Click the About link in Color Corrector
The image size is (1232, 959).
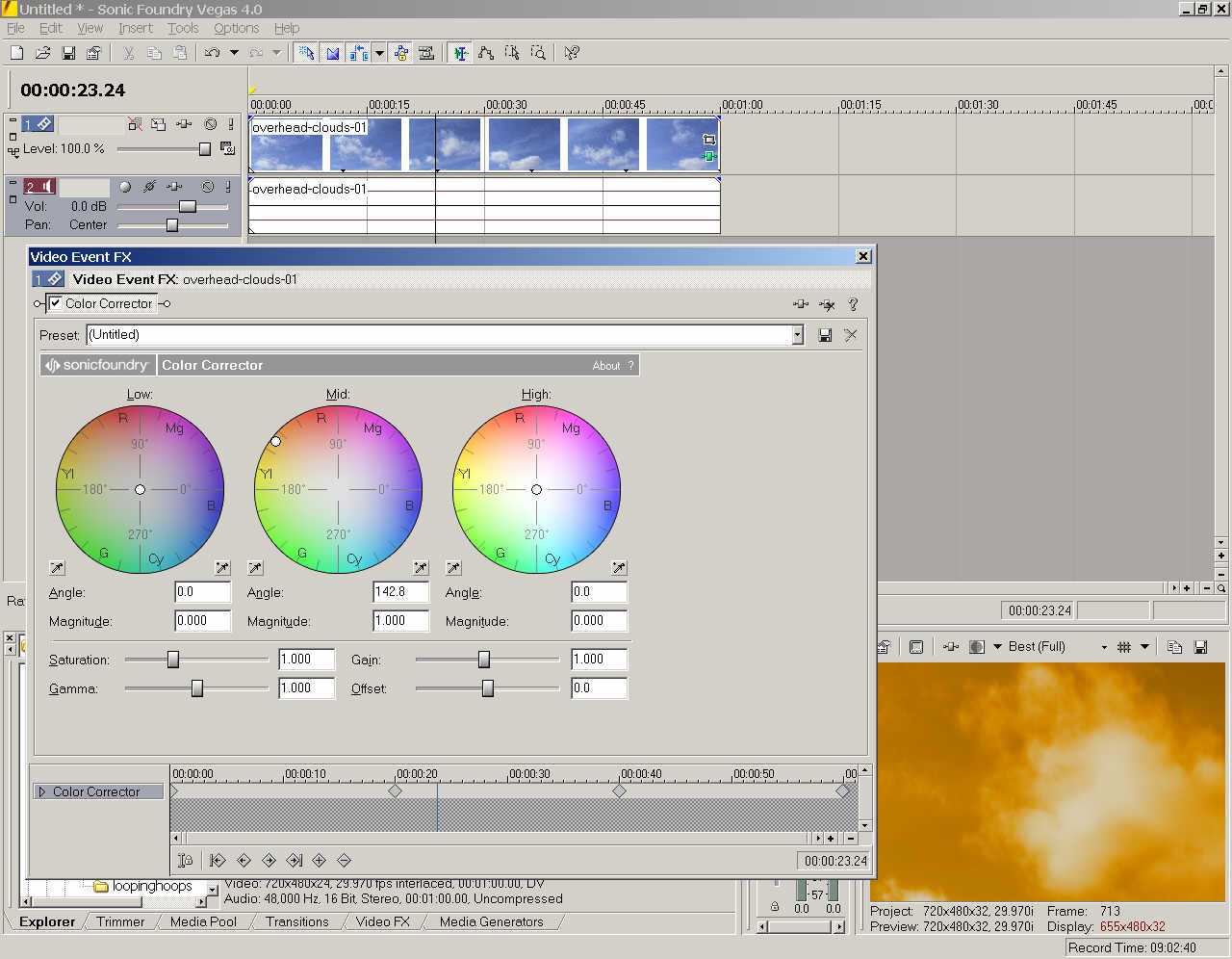pyautogui.click(x=606, y=366)
